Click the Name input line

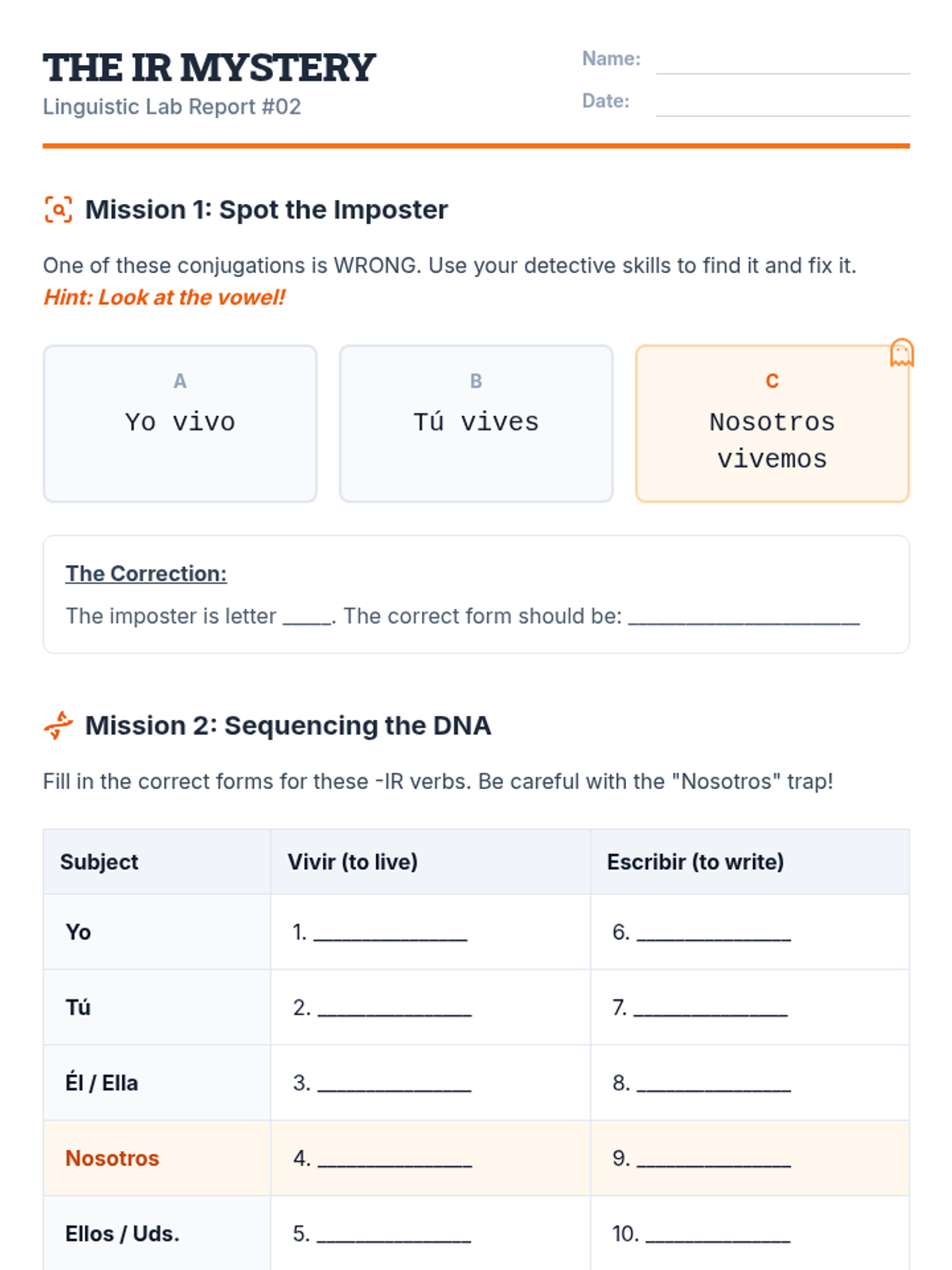(782, 62)
